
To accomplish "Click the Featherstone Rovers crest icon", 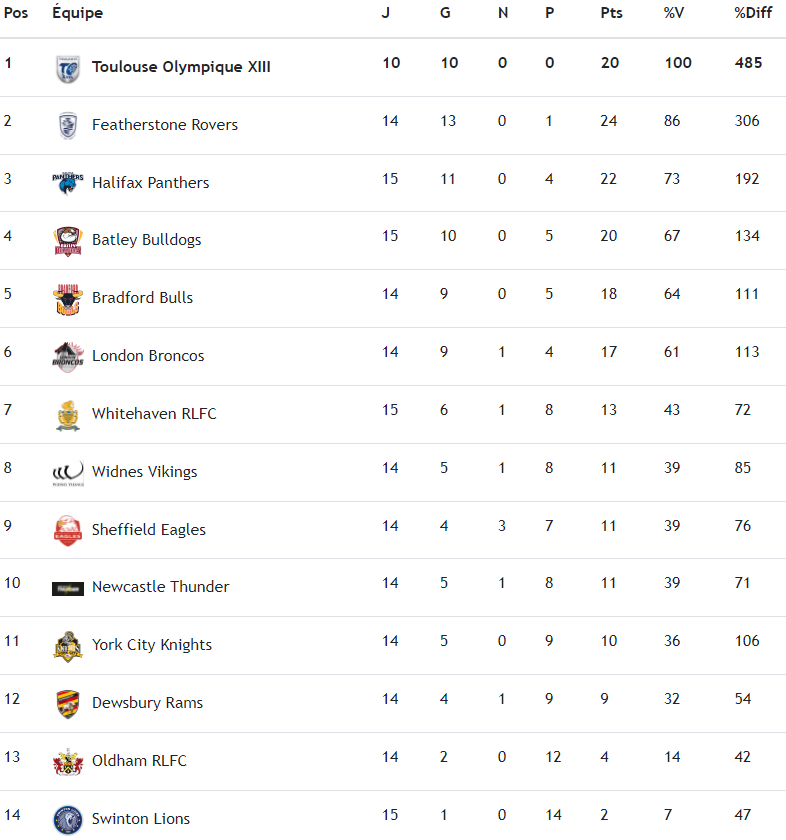I will 68,125.
